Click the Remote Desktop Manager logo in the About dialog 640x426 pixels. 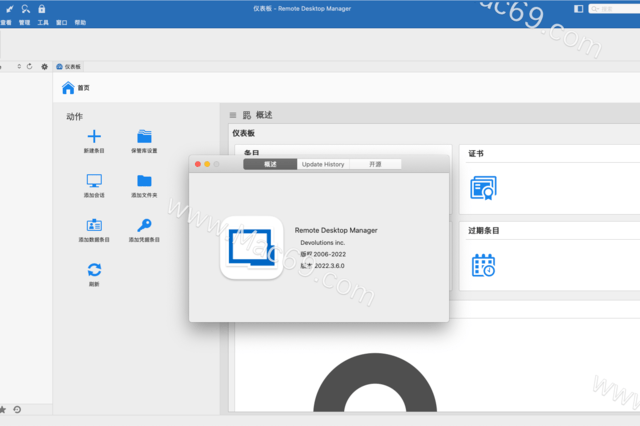(x=251, y=248)
